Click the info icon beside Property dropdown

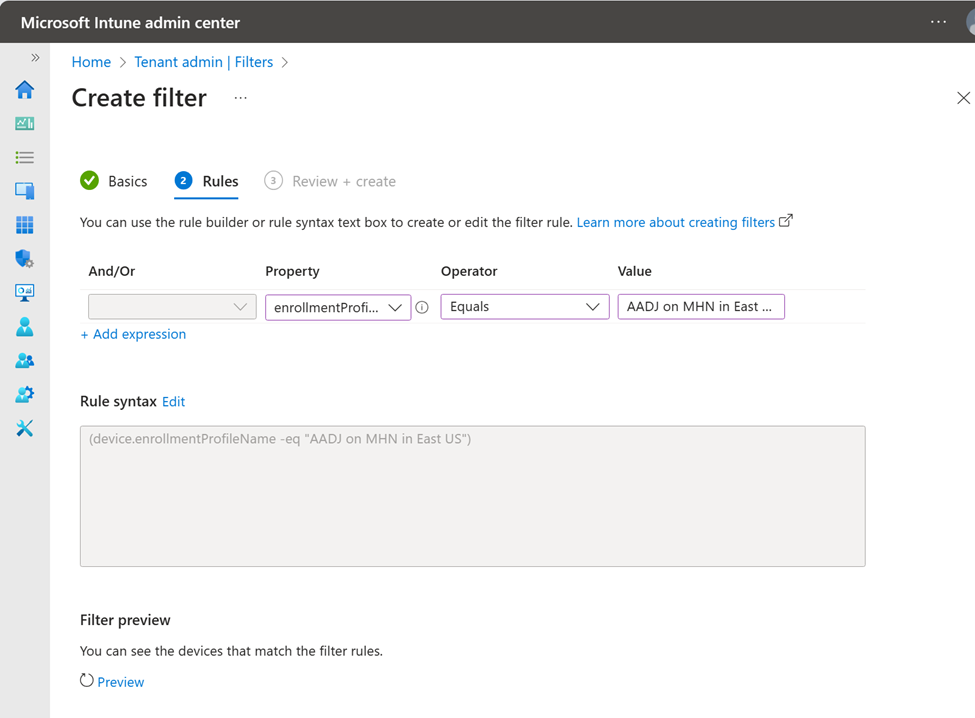pos(422,307)
